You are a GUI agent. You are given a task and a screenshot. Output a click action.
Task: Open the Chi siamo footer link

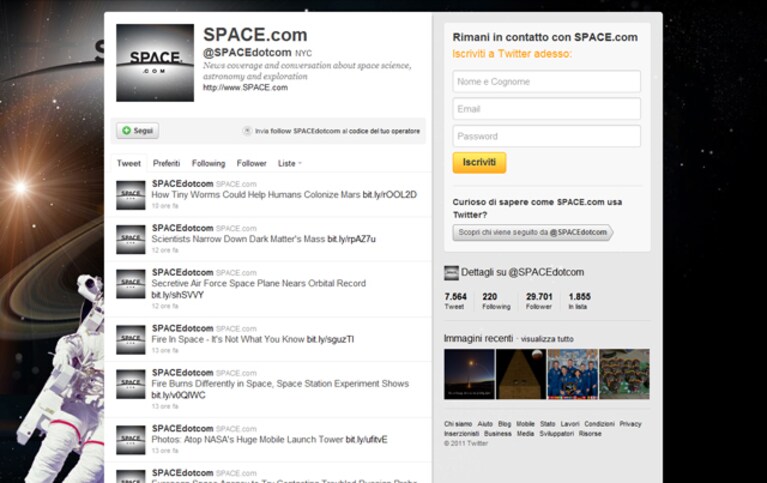click(x=458, y=424)
